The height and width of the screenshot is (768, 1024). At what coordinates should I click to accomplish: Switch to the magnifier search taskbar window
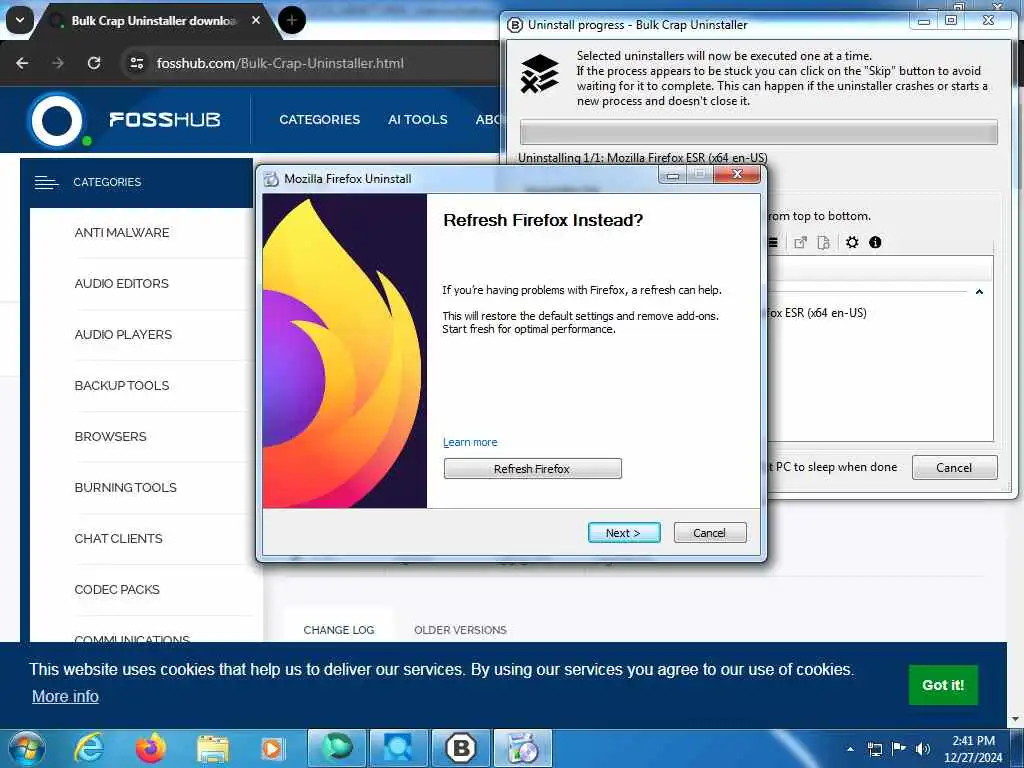click(x=398, y=748)
